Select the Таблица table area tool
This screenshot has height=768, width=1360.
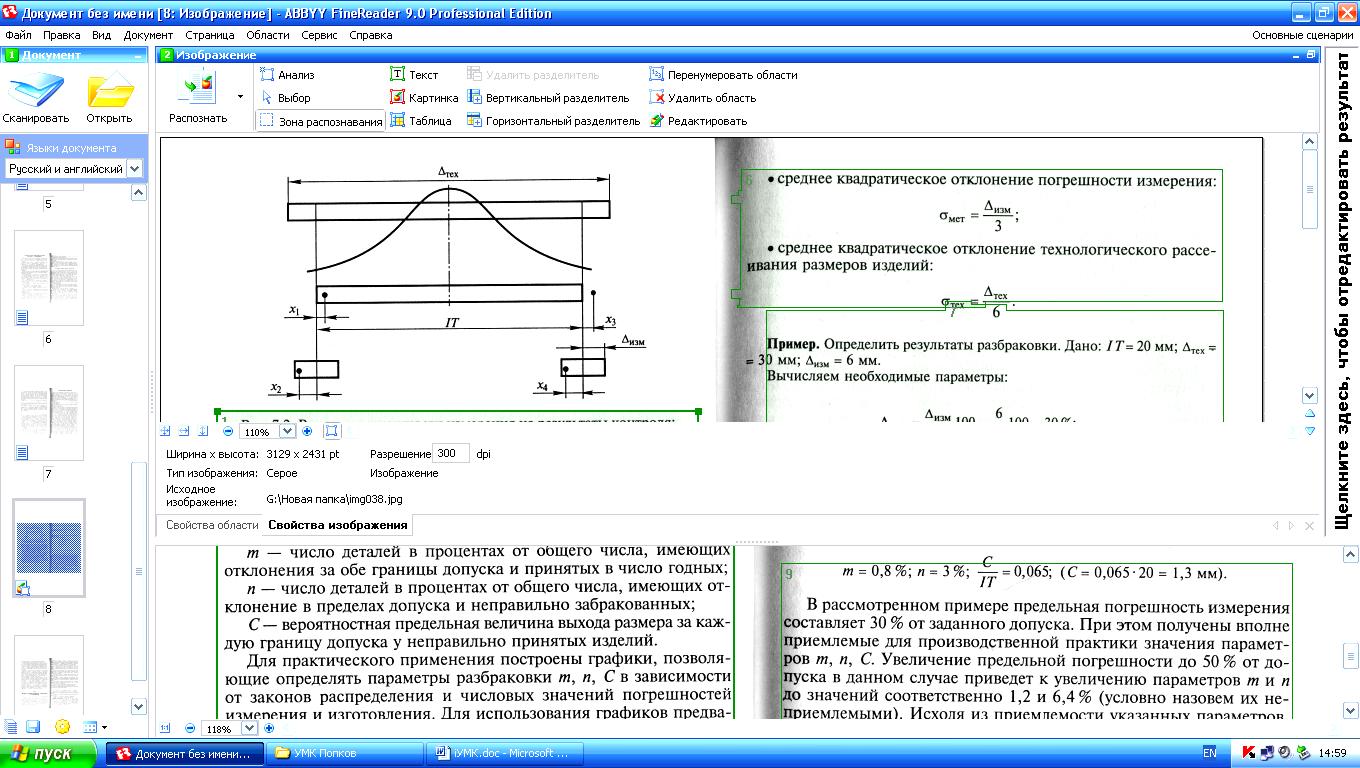(421, 121)
